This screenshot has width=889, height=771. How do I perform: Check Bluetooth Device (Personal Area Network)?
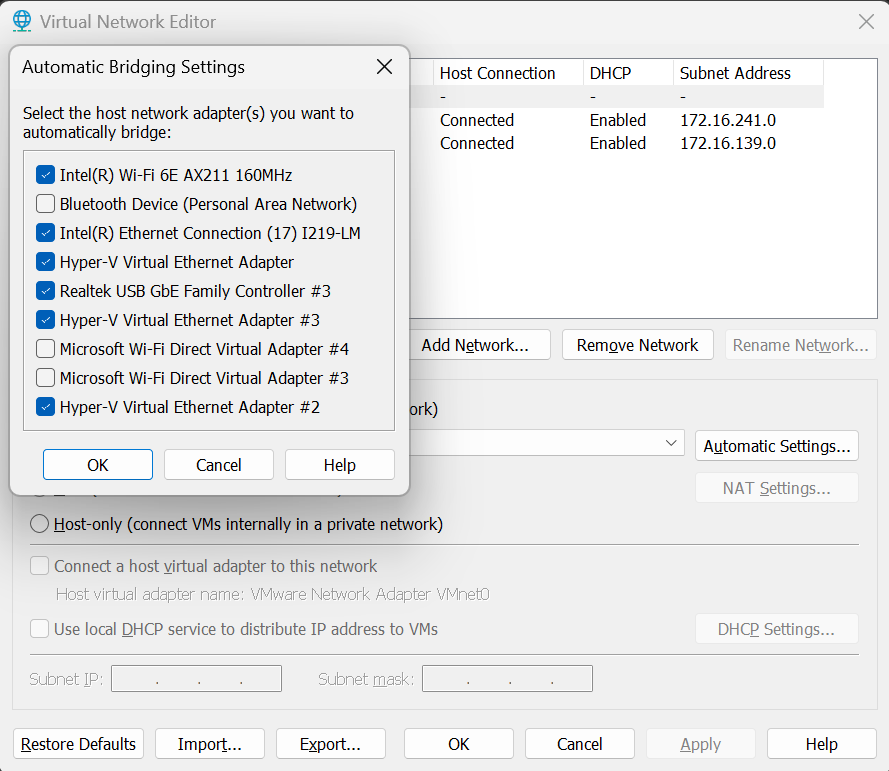[45, 204]
